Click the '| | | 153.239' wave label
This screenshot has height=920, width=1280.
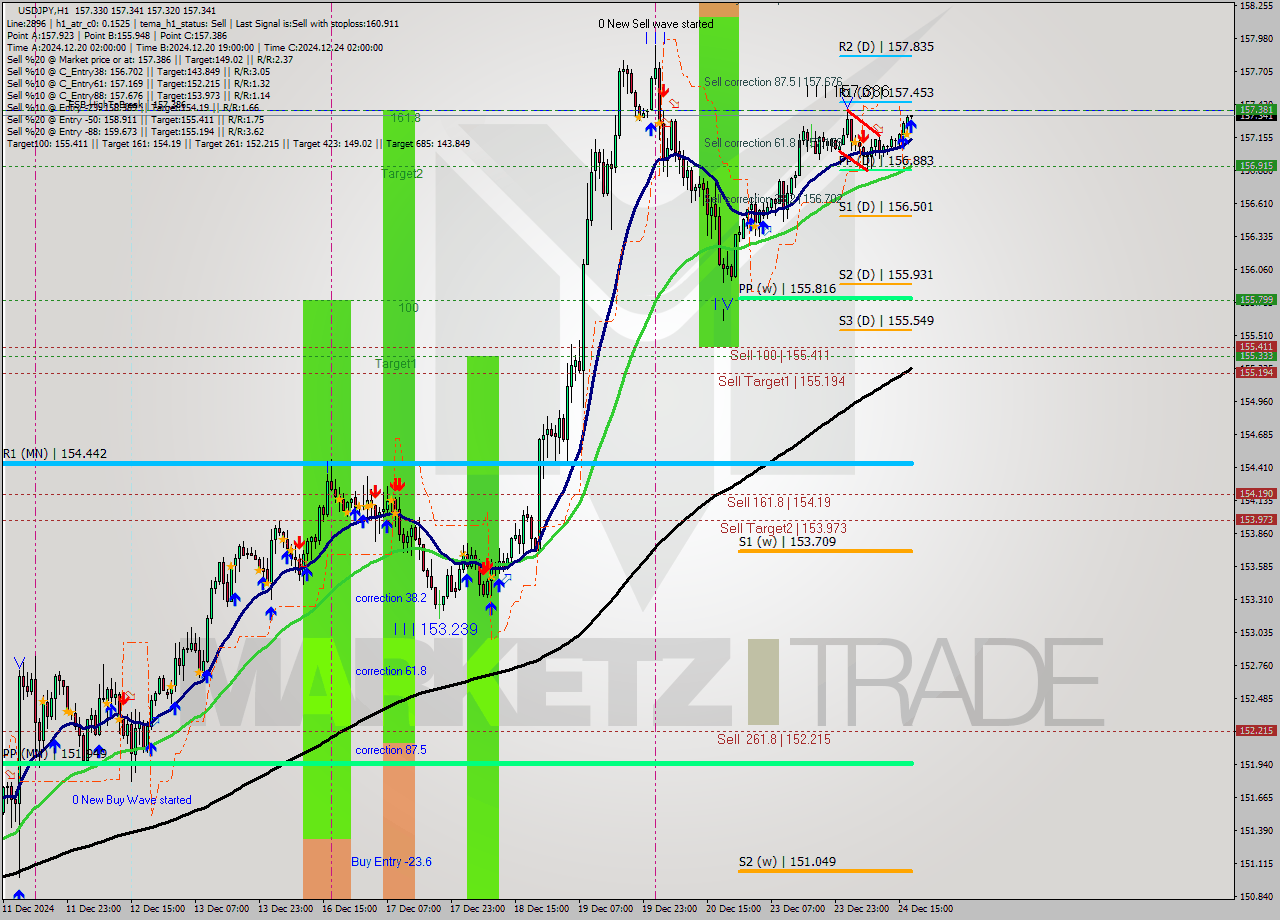[435, 630]
